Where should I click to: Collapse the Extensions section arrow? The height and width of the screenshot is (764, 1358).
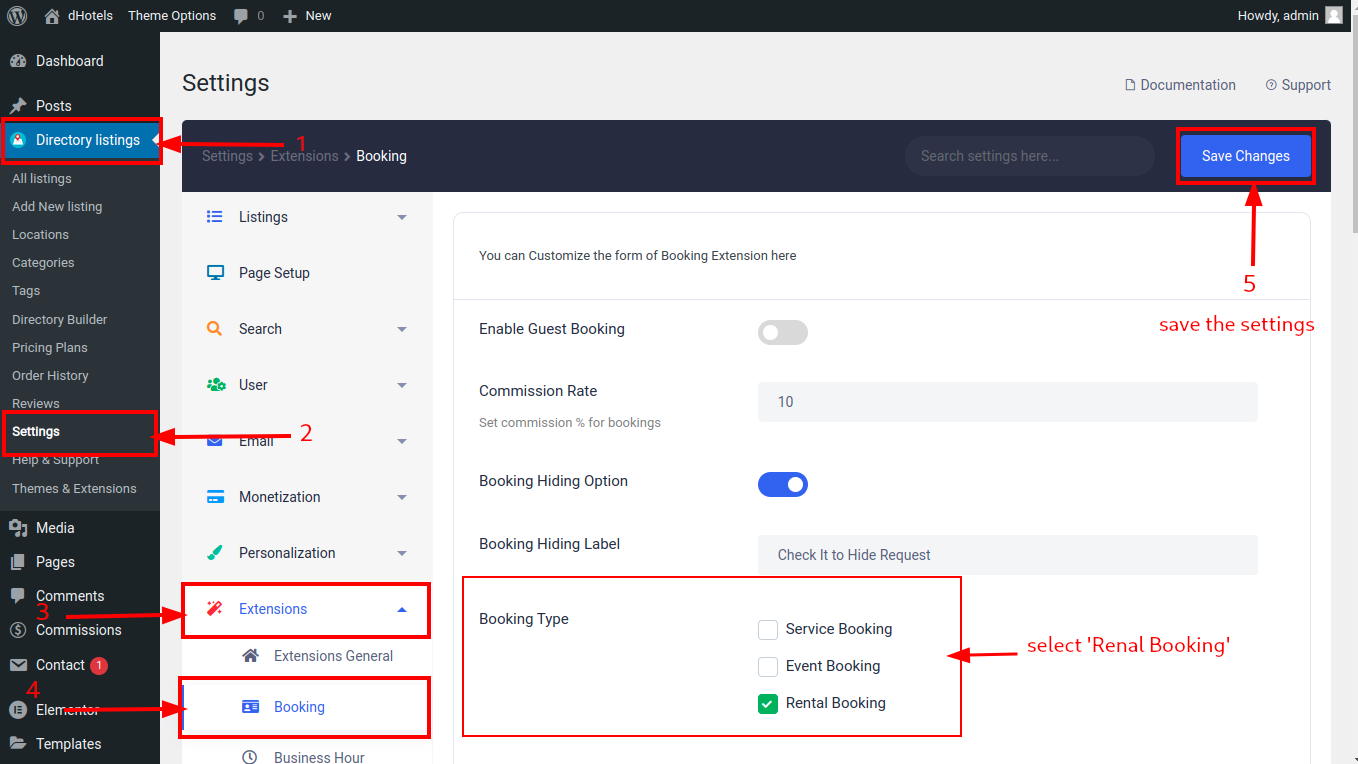[402, 609]
